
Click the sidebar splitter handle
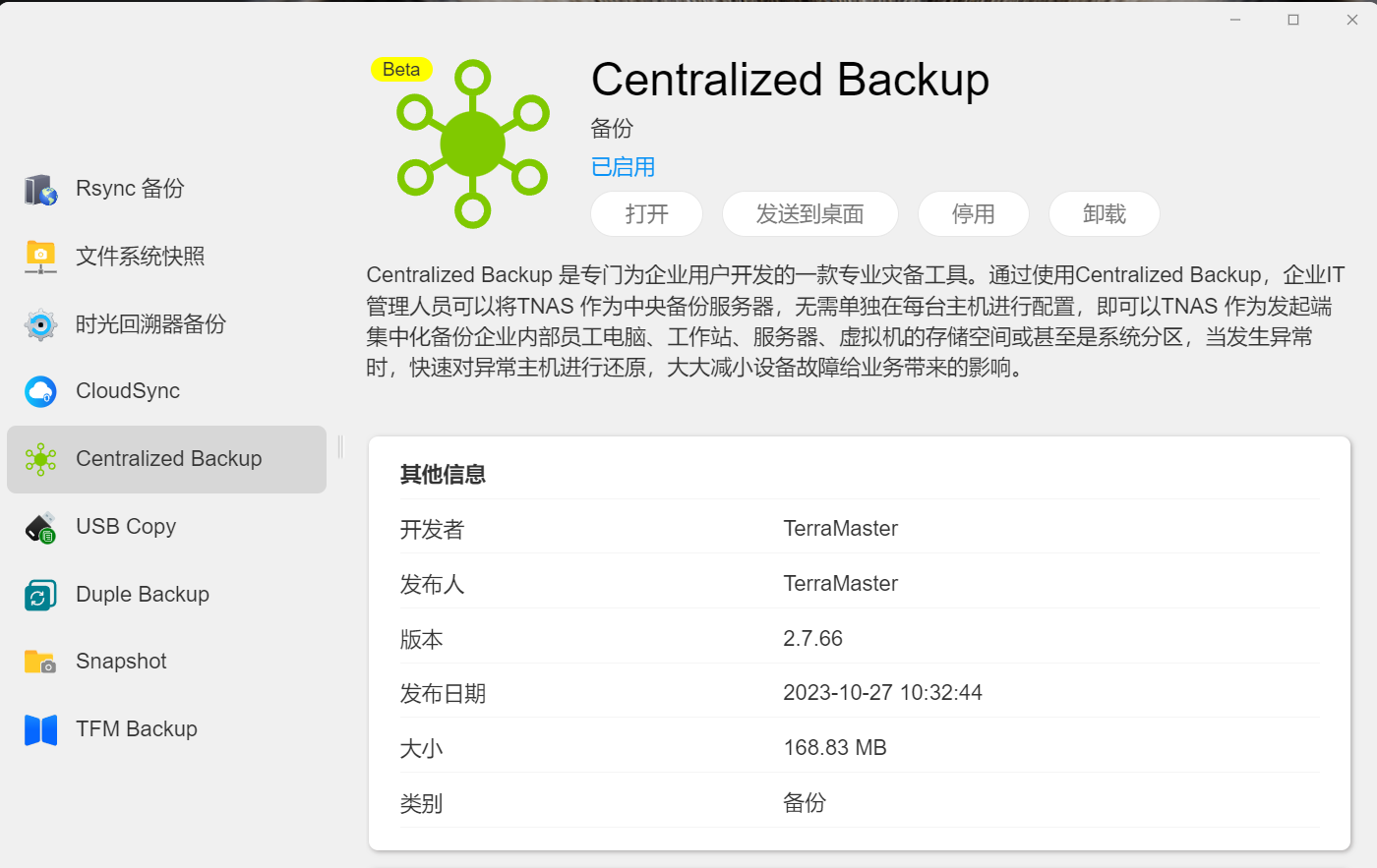pos(340,447)
